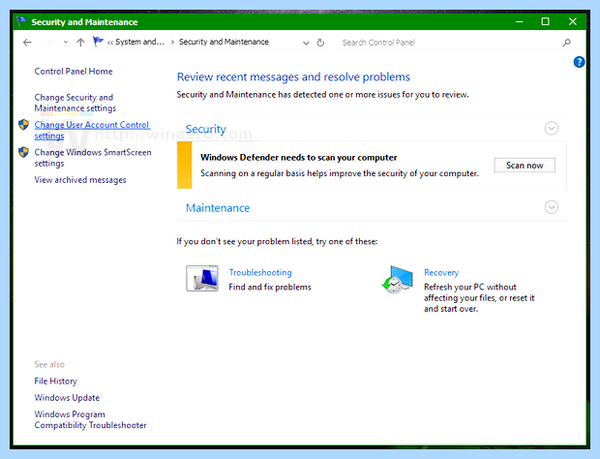Expand the Maintenance section chevron
The height and width of the screenshot is (459, 600).
pyautogui.click(x=551, y=207)
